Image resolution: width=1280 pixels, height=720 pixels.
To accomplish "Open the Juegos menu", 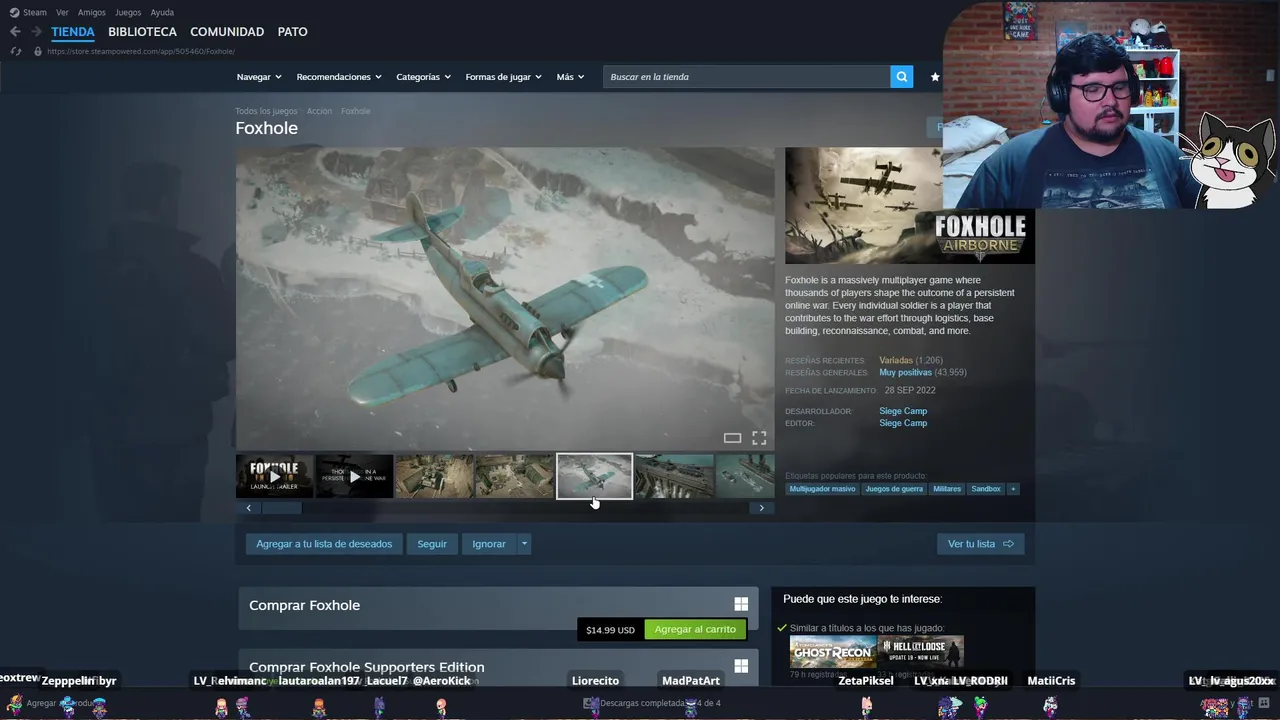I will coord(128,12).
